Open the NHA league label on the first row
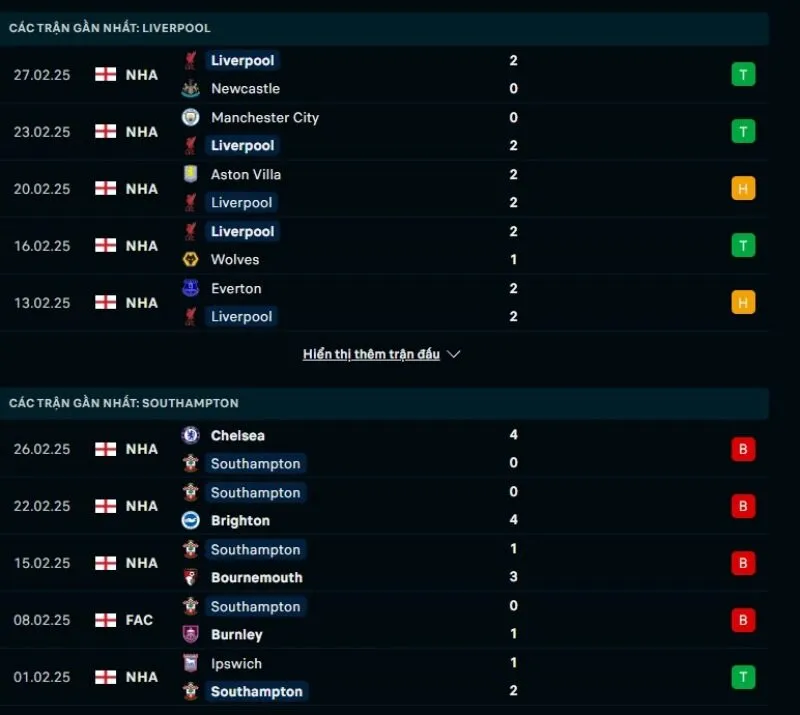The image size is (800, 715). click(x=141, y=75)
